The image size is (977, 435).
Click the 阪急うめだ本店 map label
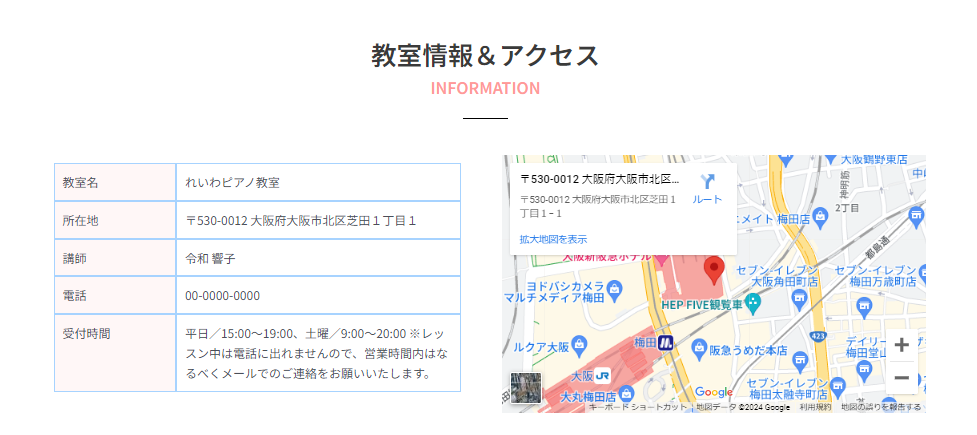click(748, 351)
